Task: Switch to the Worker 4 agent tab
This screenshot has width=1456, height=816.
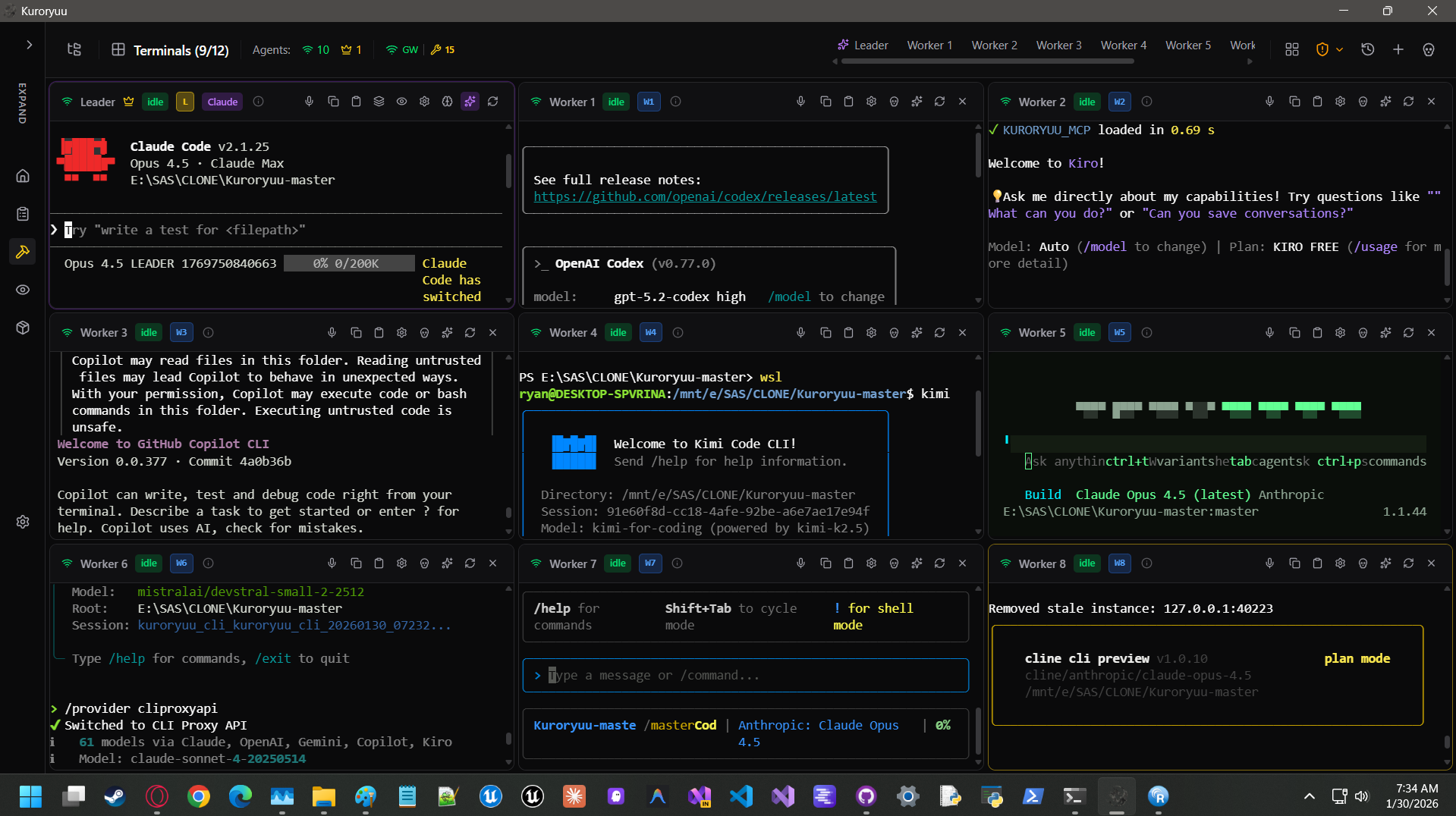Action: pos(1124,46)
